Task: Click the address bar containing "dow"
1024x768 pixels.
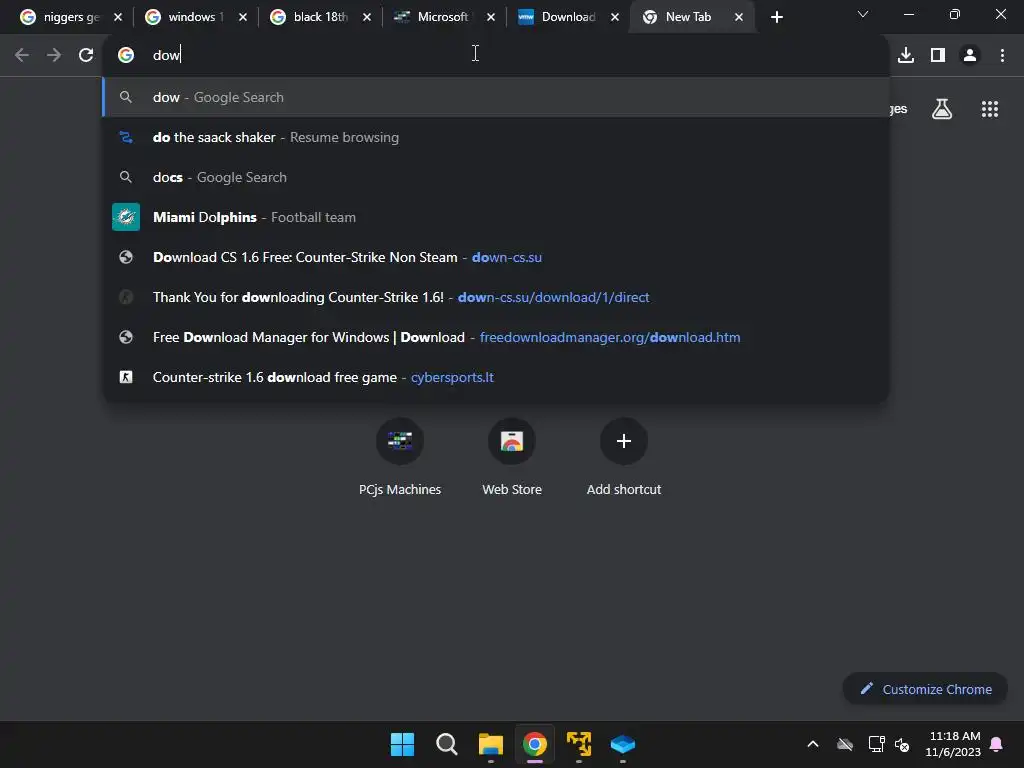Action: 496,55
